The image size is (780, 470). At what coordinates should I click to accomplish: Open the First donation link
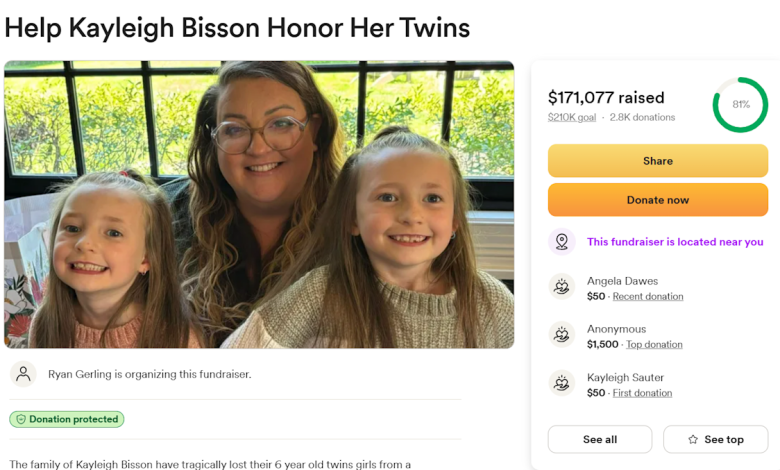point(642,393)
